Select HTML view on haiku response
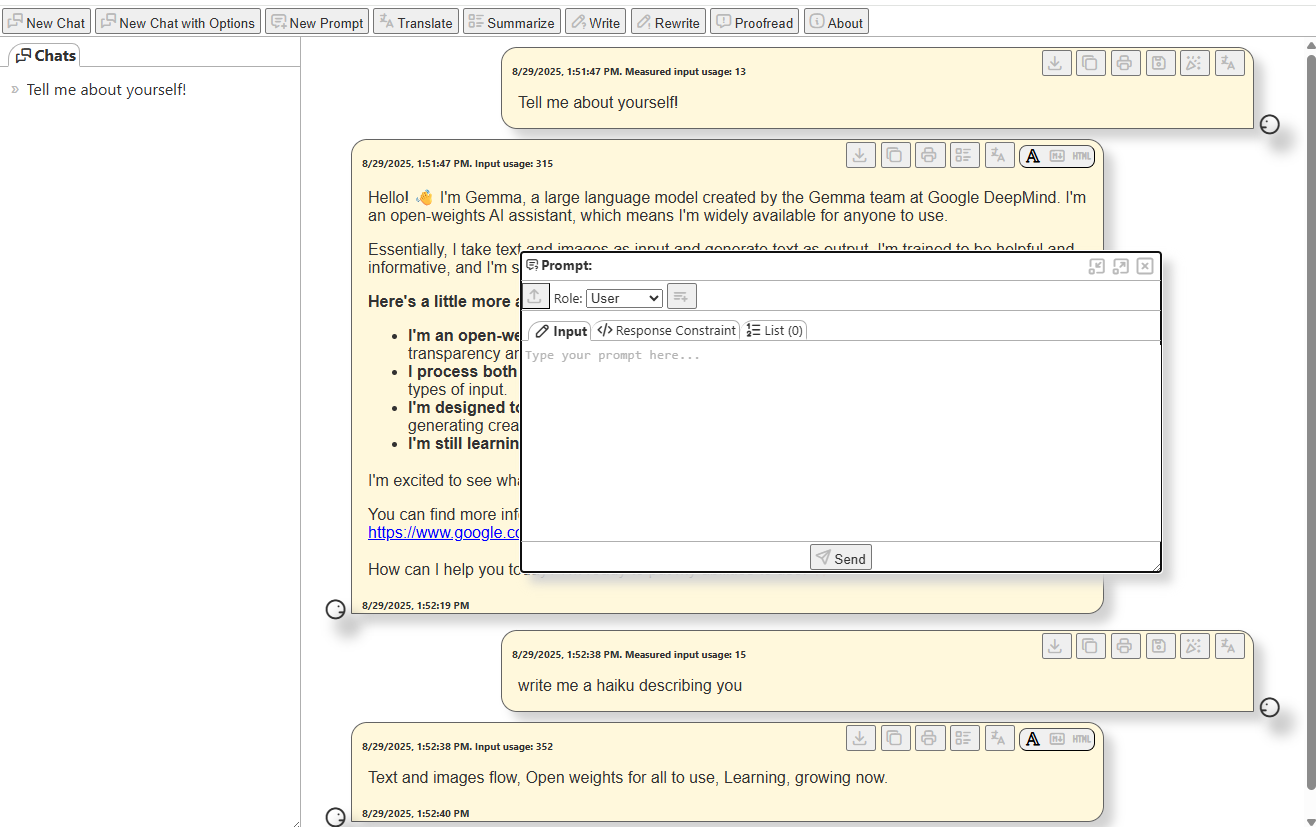This screenshot has height=827, width=1316. 1081,739
